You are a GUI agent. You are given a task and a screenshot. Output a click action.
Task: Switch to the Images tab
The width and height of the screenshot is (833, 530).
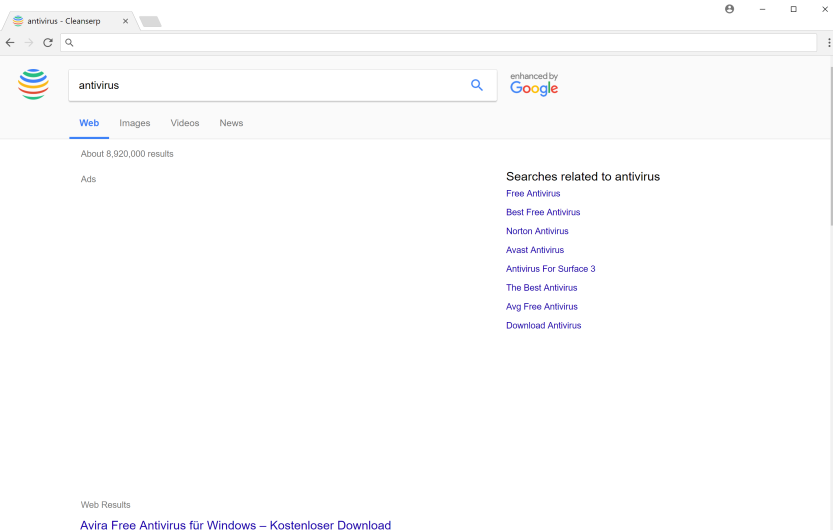135,123
